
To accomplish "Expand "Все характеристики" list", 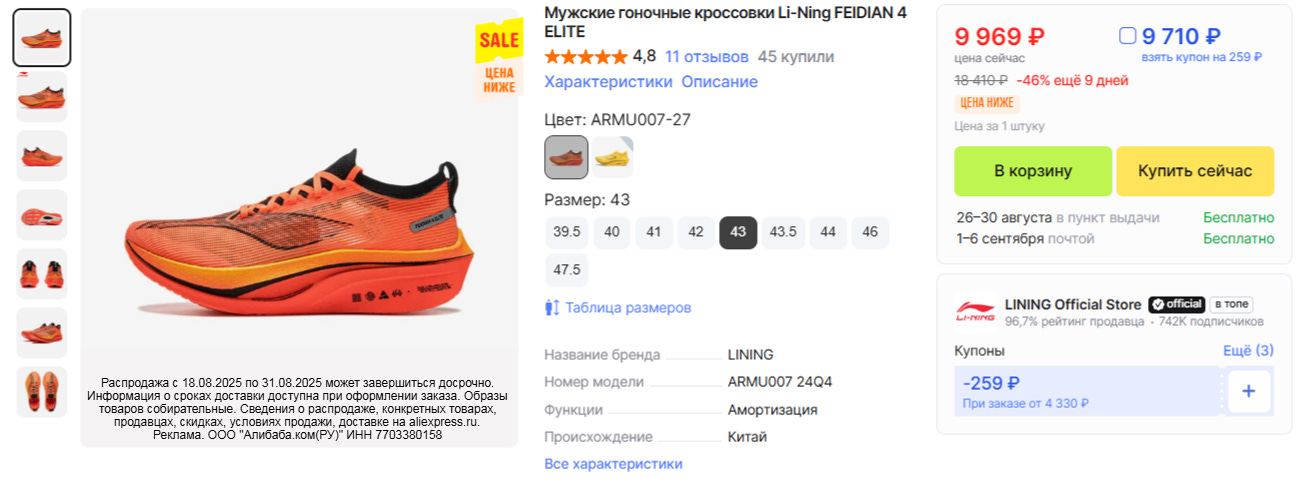I will pyautogui.click(x=613, y=464).
